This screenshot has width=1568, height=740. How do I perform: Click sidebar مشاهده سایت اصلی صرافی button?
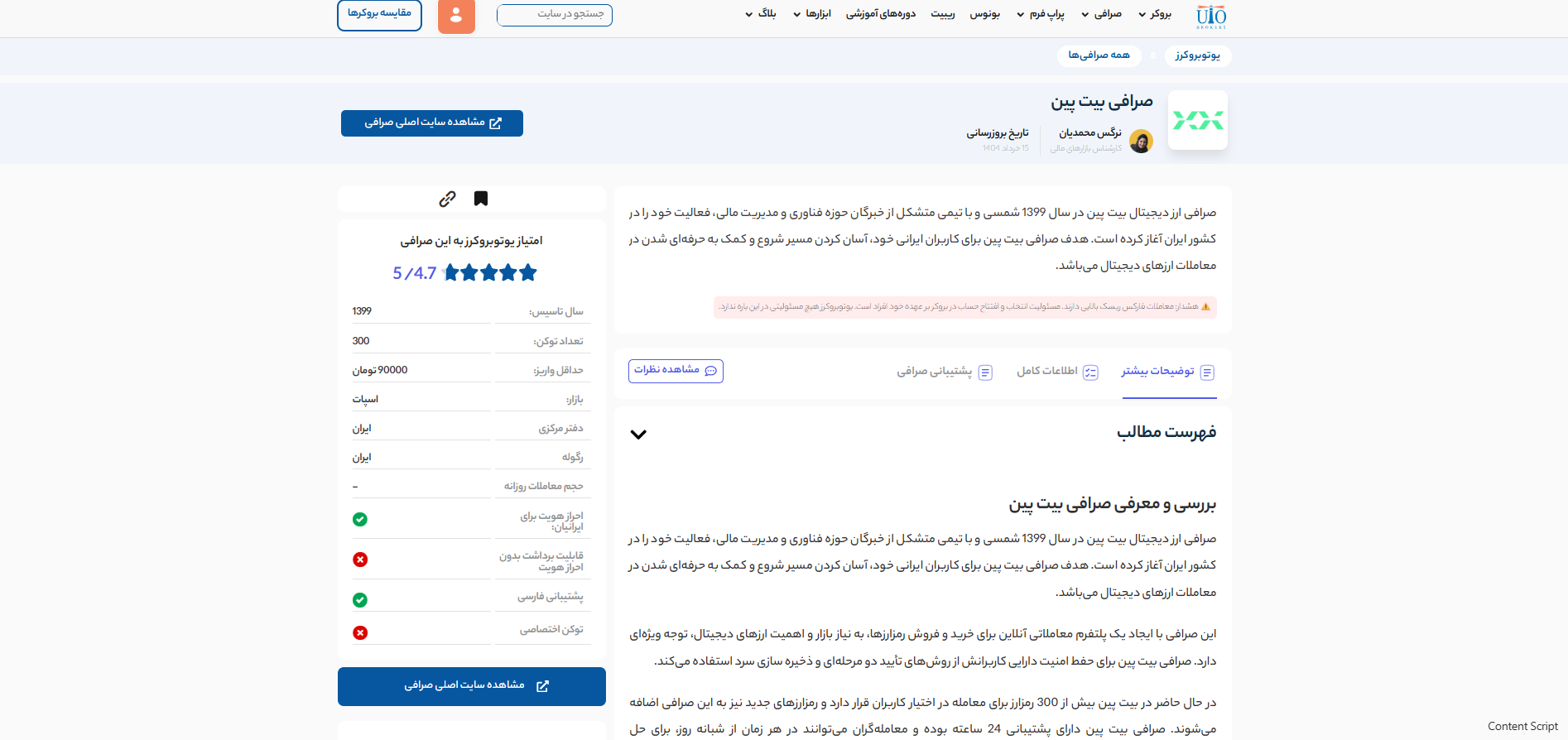click(x=472, y=686)
